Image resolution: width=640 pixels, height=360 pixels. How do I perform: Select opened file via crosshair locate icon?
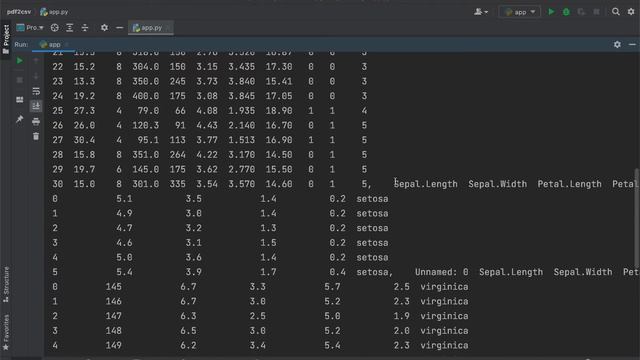[54, 28]
